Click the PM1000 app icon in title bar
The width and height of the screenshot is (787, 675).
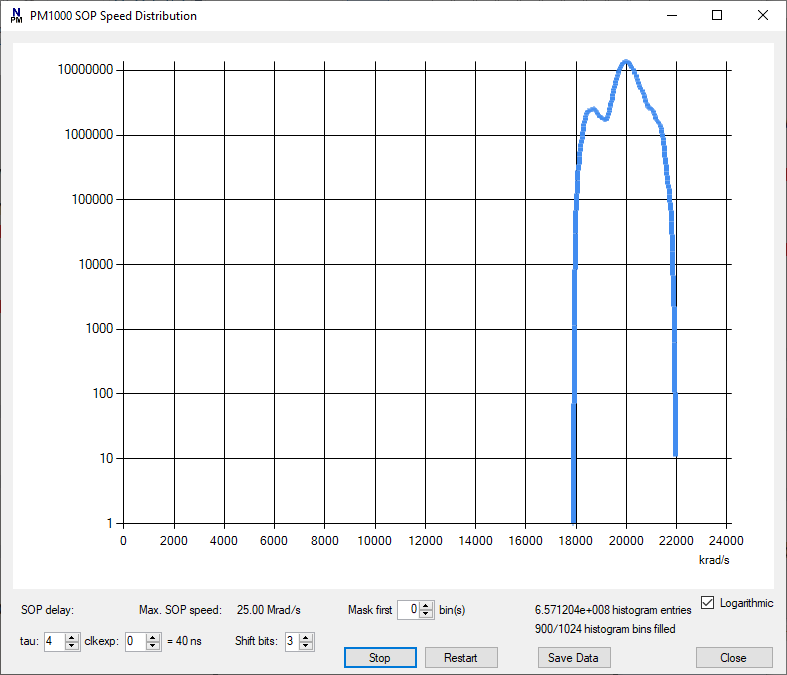pyautogui.click(x=16, y=16)
